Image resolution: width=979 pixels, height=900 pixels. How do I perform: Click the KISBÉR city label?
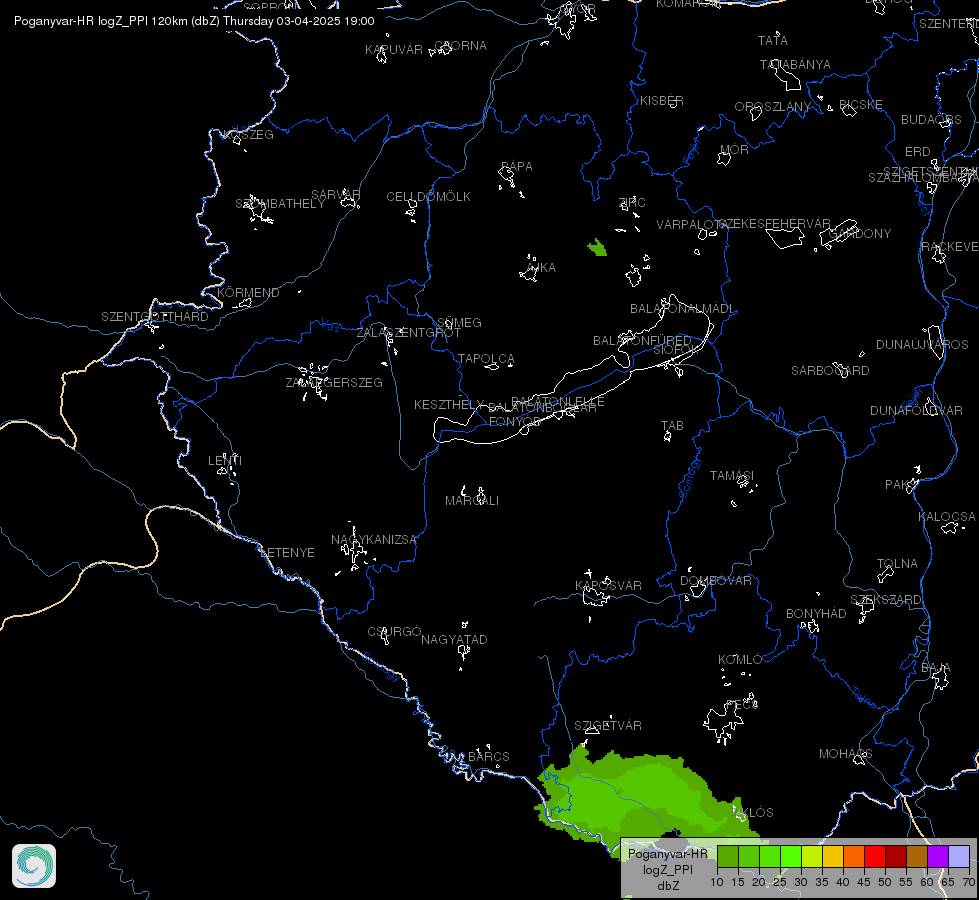click(x=661, y=101)
